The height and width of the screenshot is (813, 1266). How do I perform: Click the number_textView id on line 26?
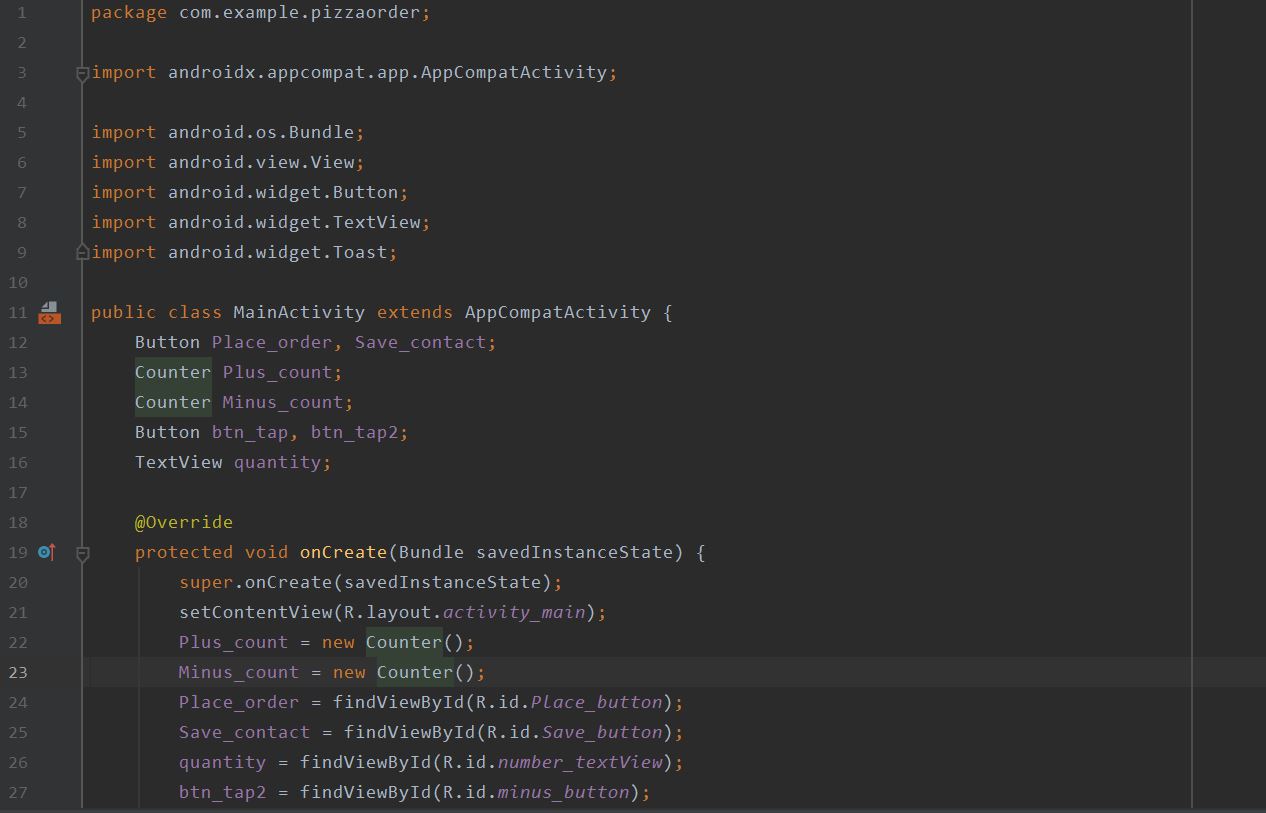pyautogui.click(x=580, y=761)
